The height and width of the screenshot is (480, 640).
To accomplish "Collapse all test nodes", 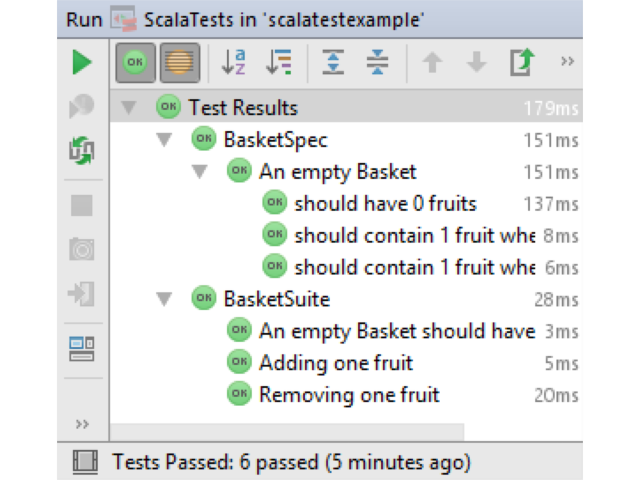I will click(377, 62).
